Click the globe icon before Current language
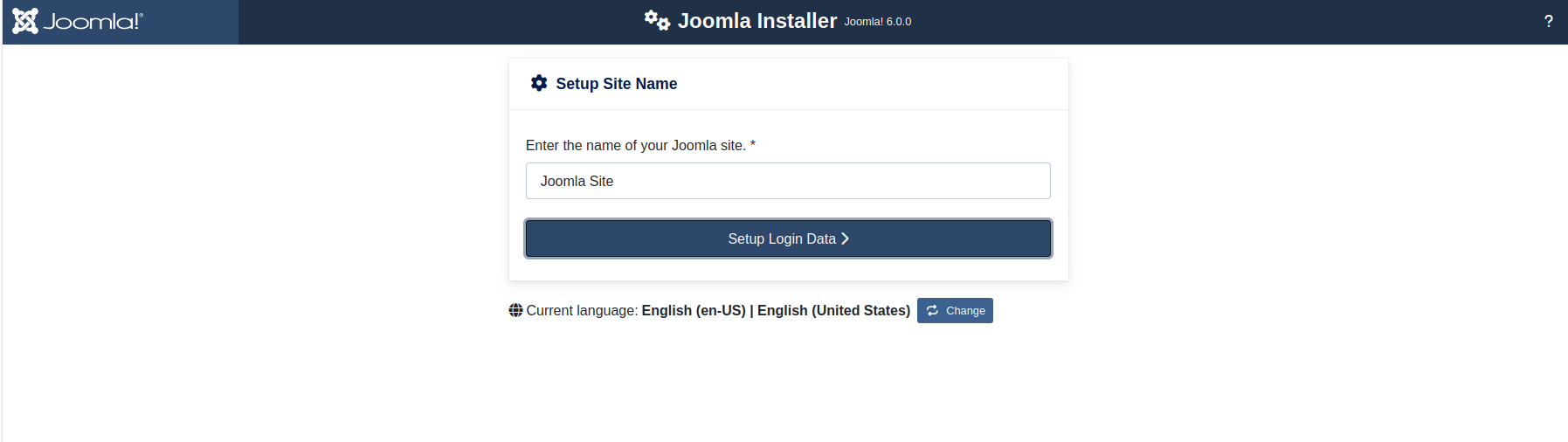Viewport: 1568px width, 442px height. coord(515,310)
